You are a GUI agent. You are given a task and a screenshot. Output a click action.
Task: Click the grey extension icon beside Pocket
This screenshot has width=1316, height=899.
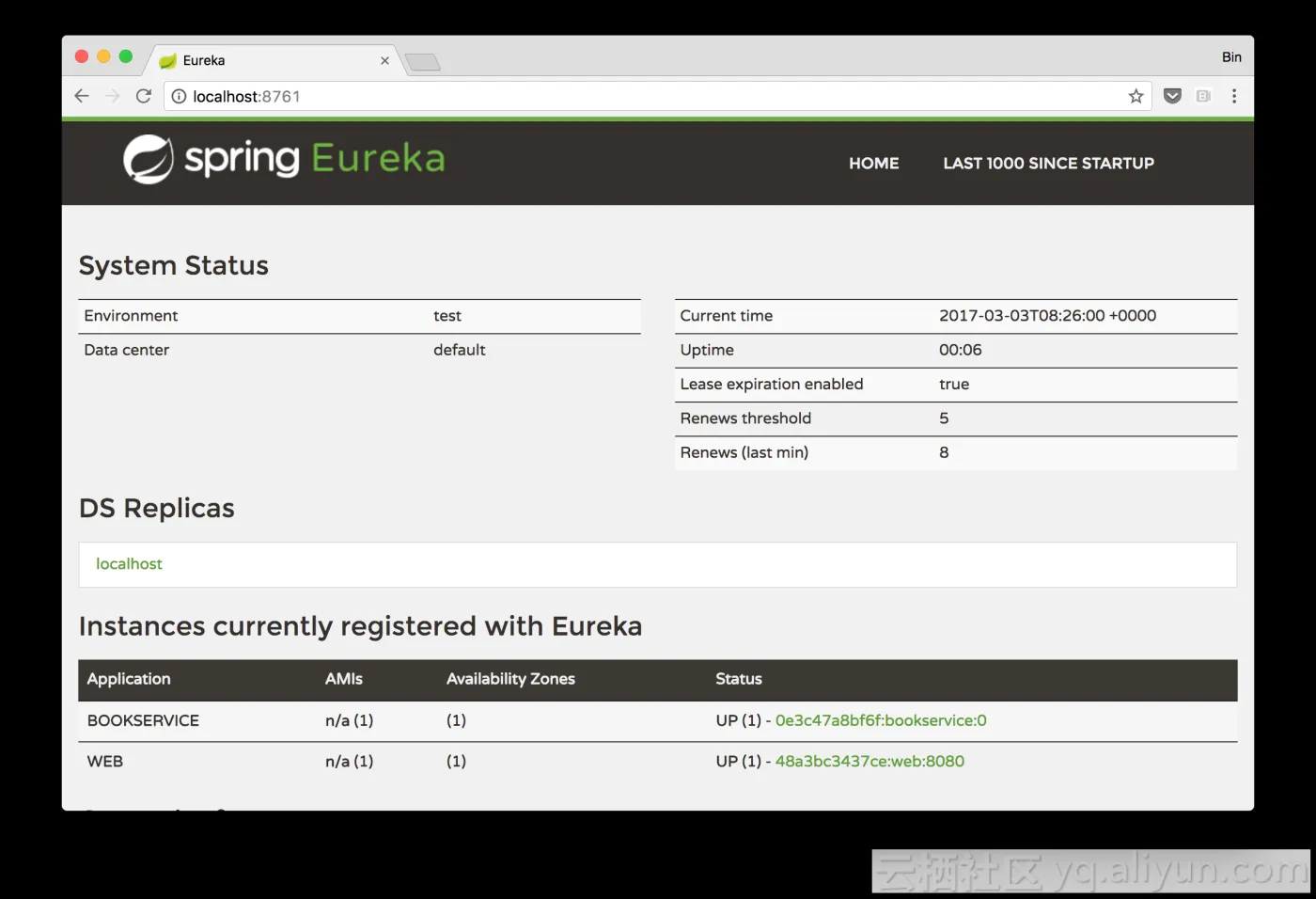[x=1203, y=96]
